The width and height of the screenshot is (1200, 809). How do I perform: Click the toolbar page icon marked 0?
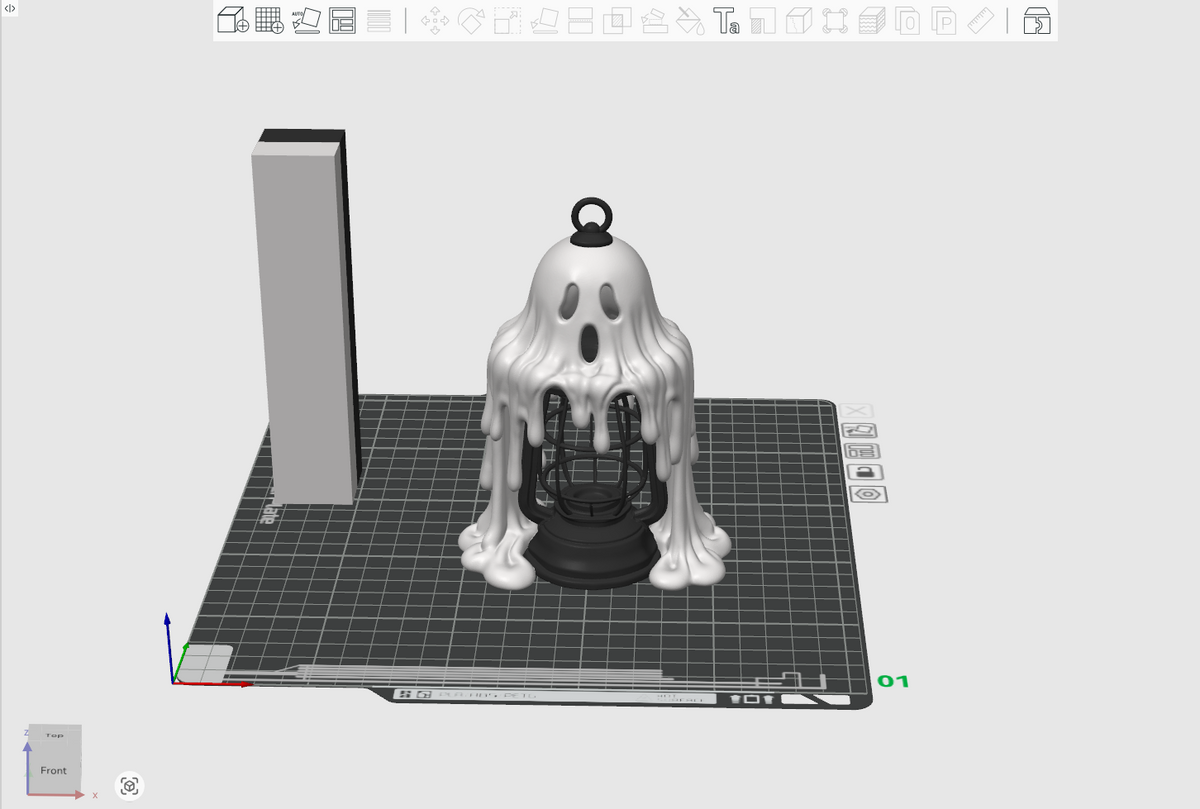tap(908, 21)
